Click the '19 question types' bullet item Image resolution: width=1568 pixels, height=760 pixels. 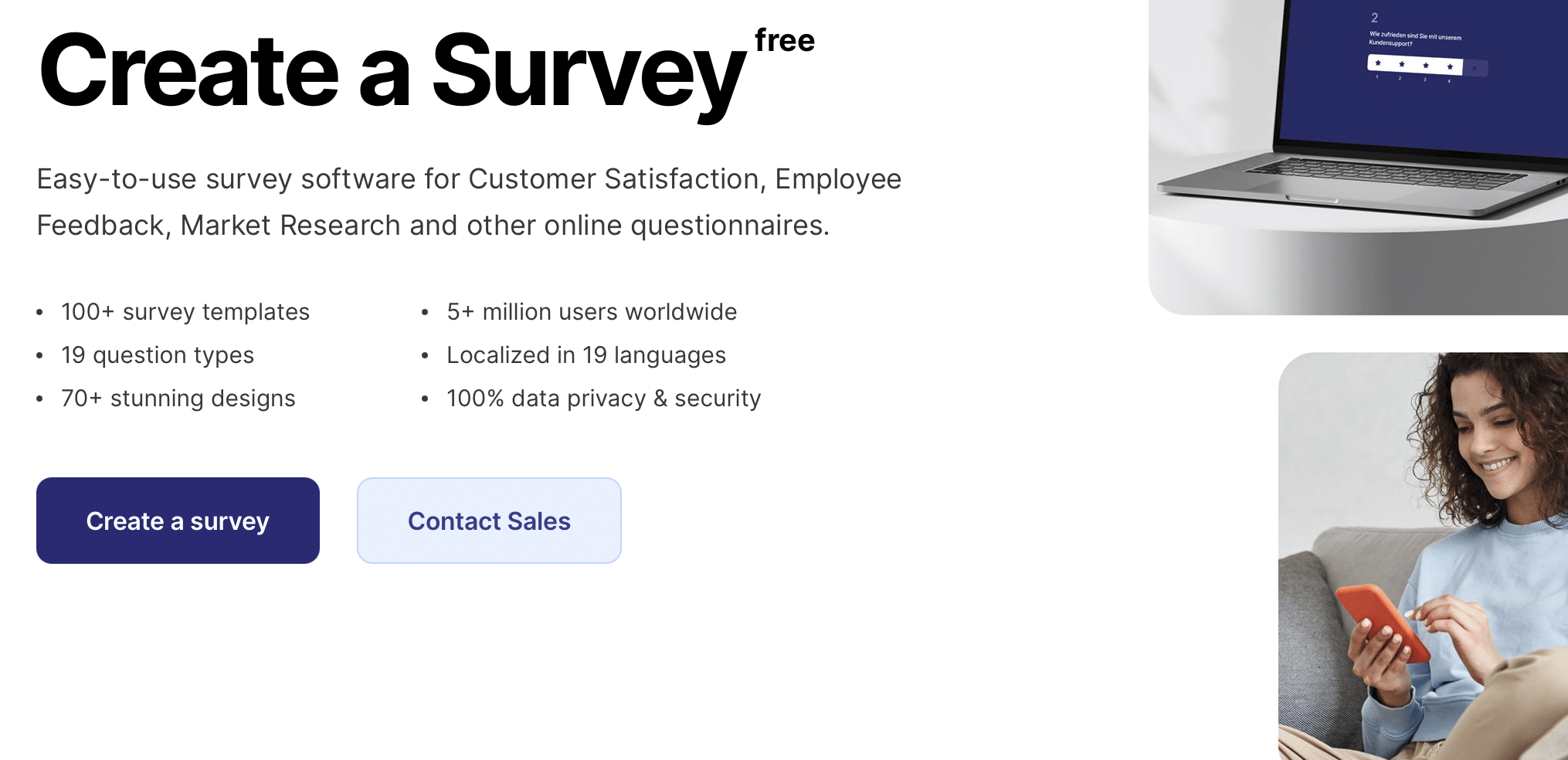coord(158,355)
